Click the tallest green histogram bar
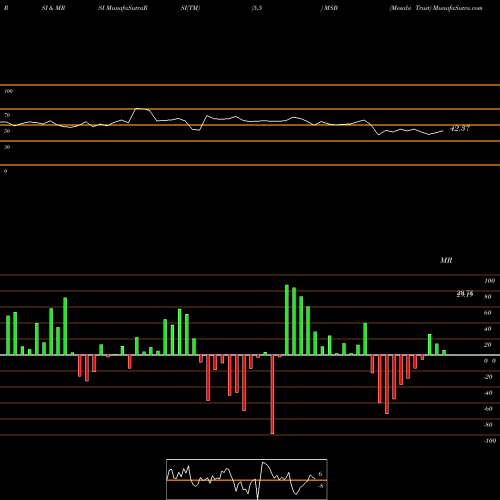 click(287, 320)
